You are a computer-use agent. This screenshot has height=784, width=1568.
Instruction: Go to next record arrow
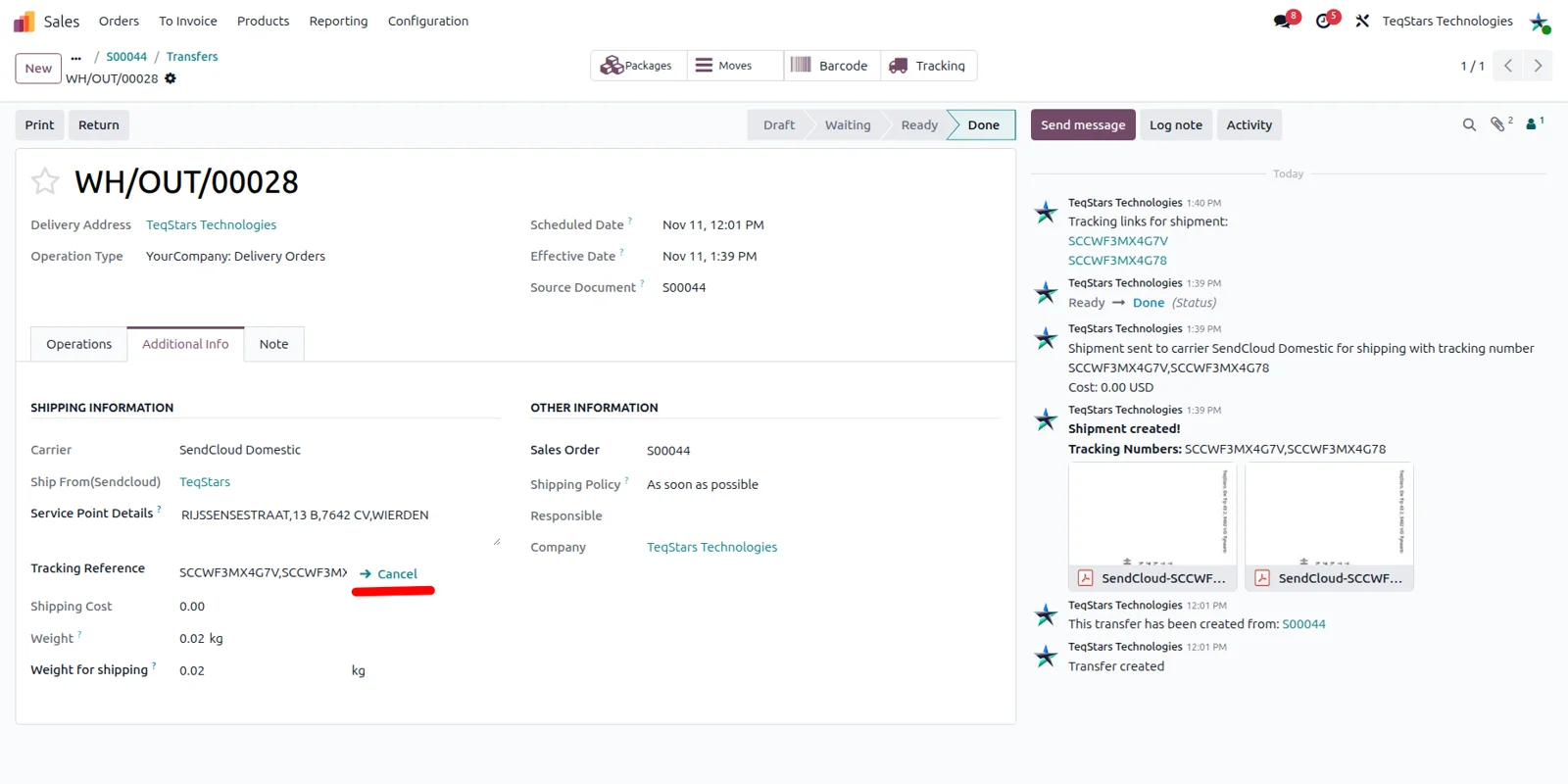1538,66
